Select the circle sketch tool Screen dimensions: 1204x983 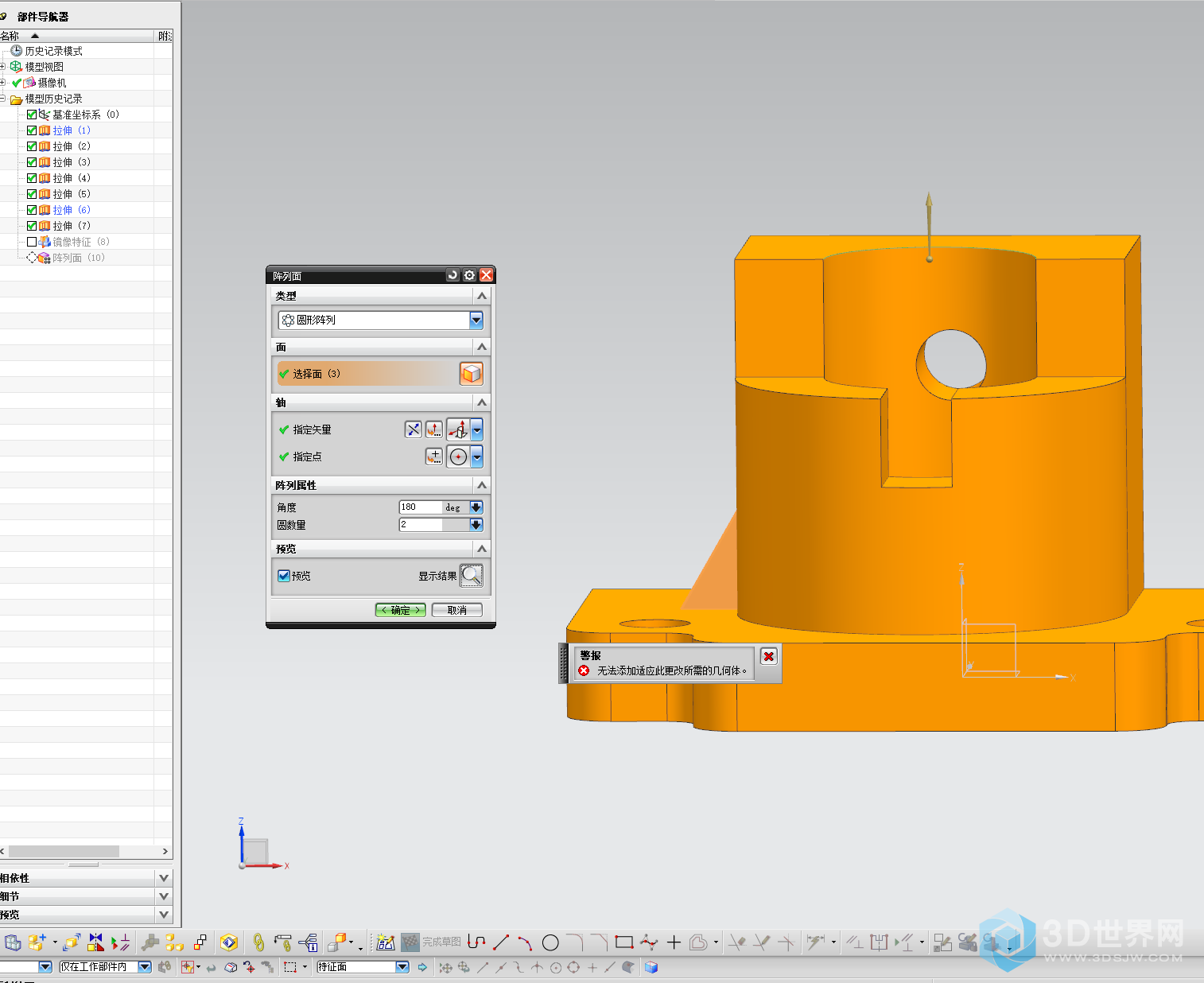[x=550, y=942]
